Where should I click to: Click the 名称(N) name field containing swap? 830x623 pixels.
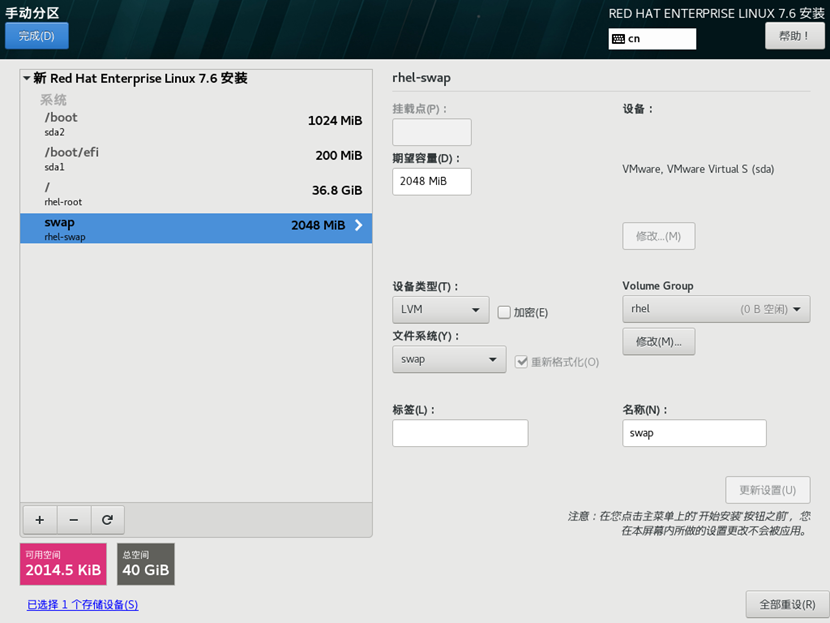[694, 433]
